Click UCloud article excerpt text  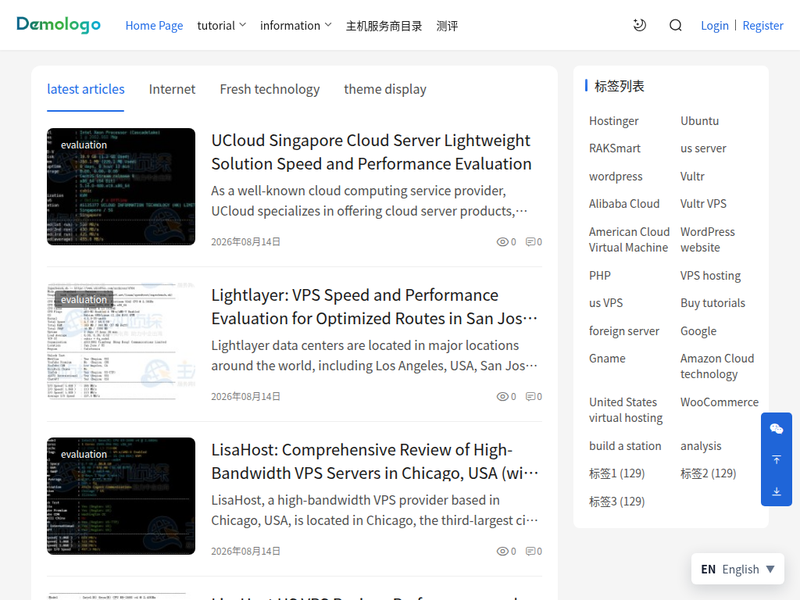pyautogui.click(x=369, y=201)
